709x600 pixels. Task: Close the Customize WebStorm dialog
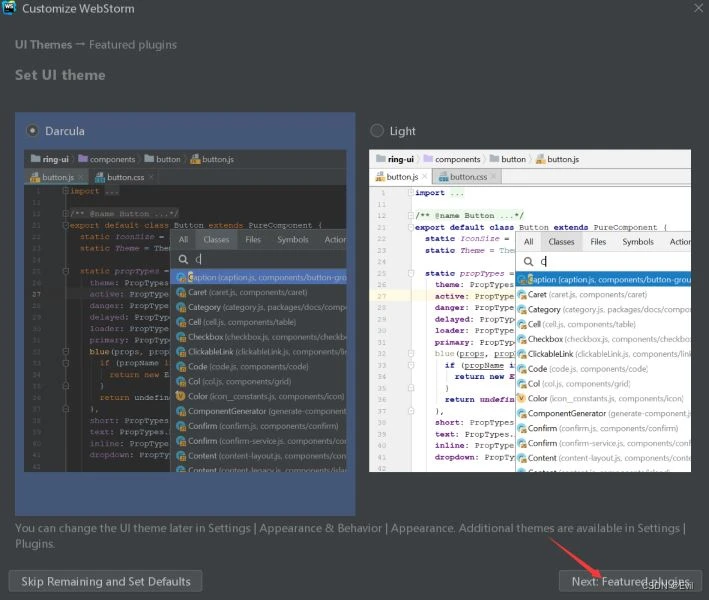pyautogui.click(x=699, y=8)
